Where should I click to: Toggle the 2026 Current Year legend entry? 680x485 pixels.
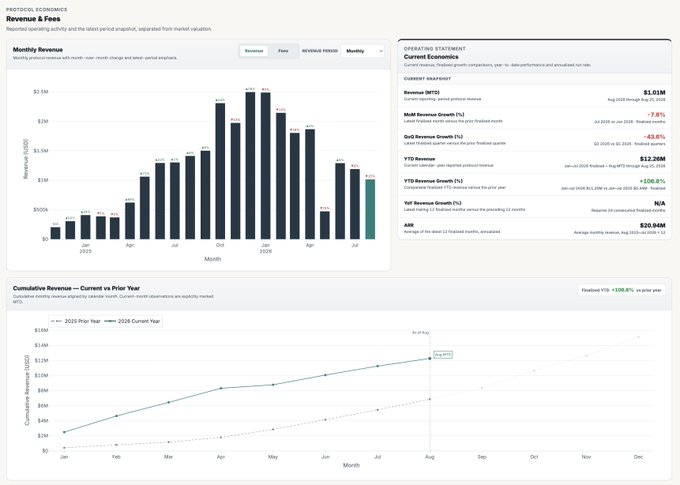tap(133, 321)
